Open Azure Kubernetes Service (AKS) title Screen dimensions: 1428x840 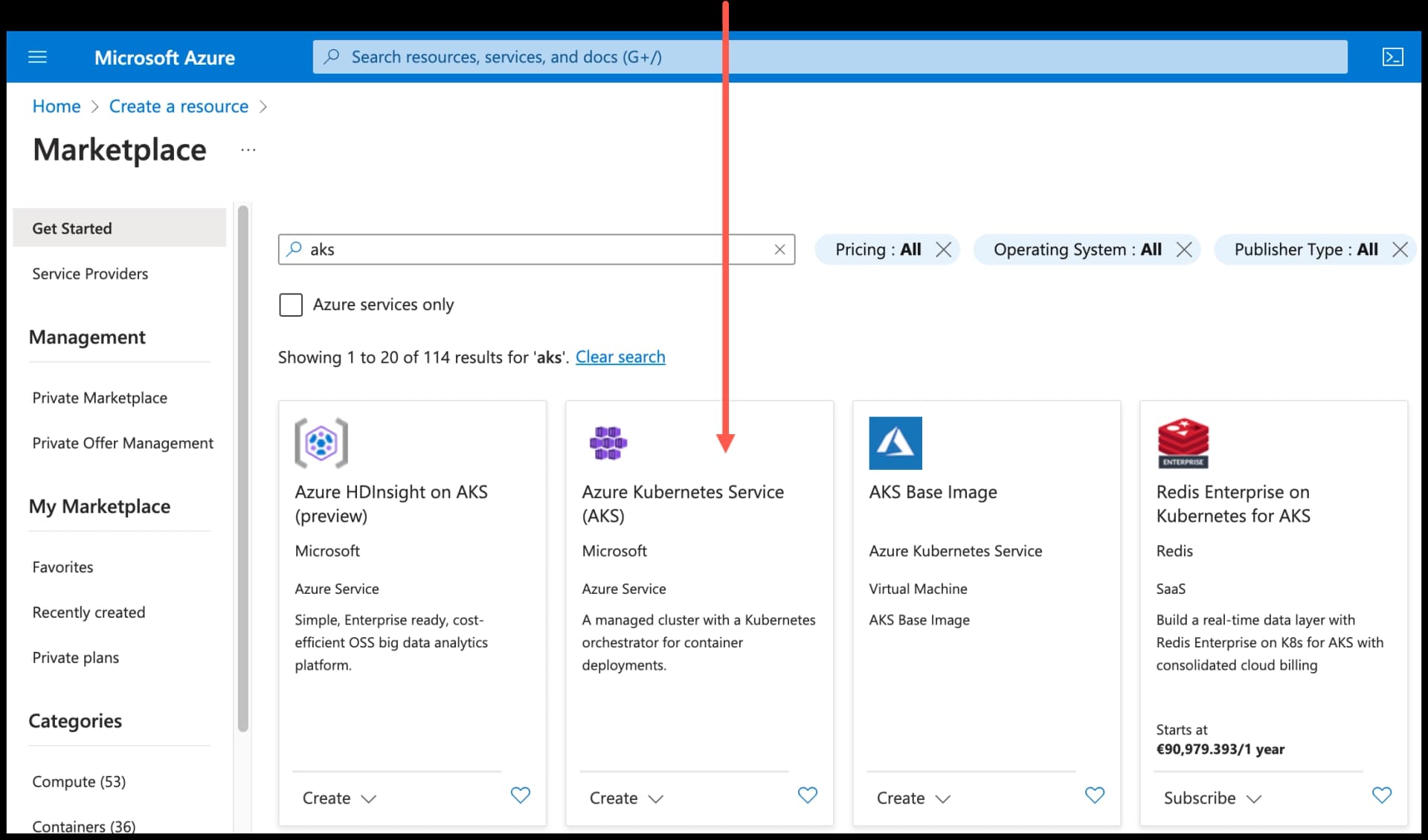(x=683, y=504)
